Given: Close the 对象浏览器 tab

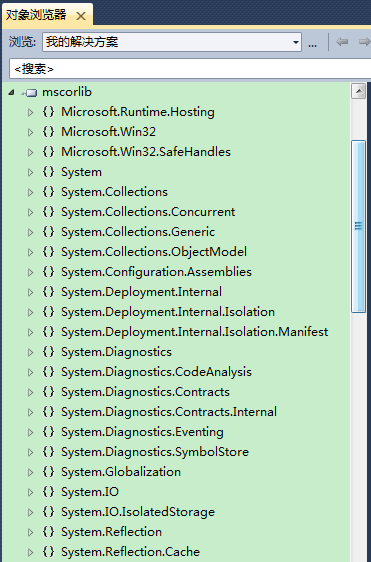Looking at the screenshot, I should (x=81, y=16).
